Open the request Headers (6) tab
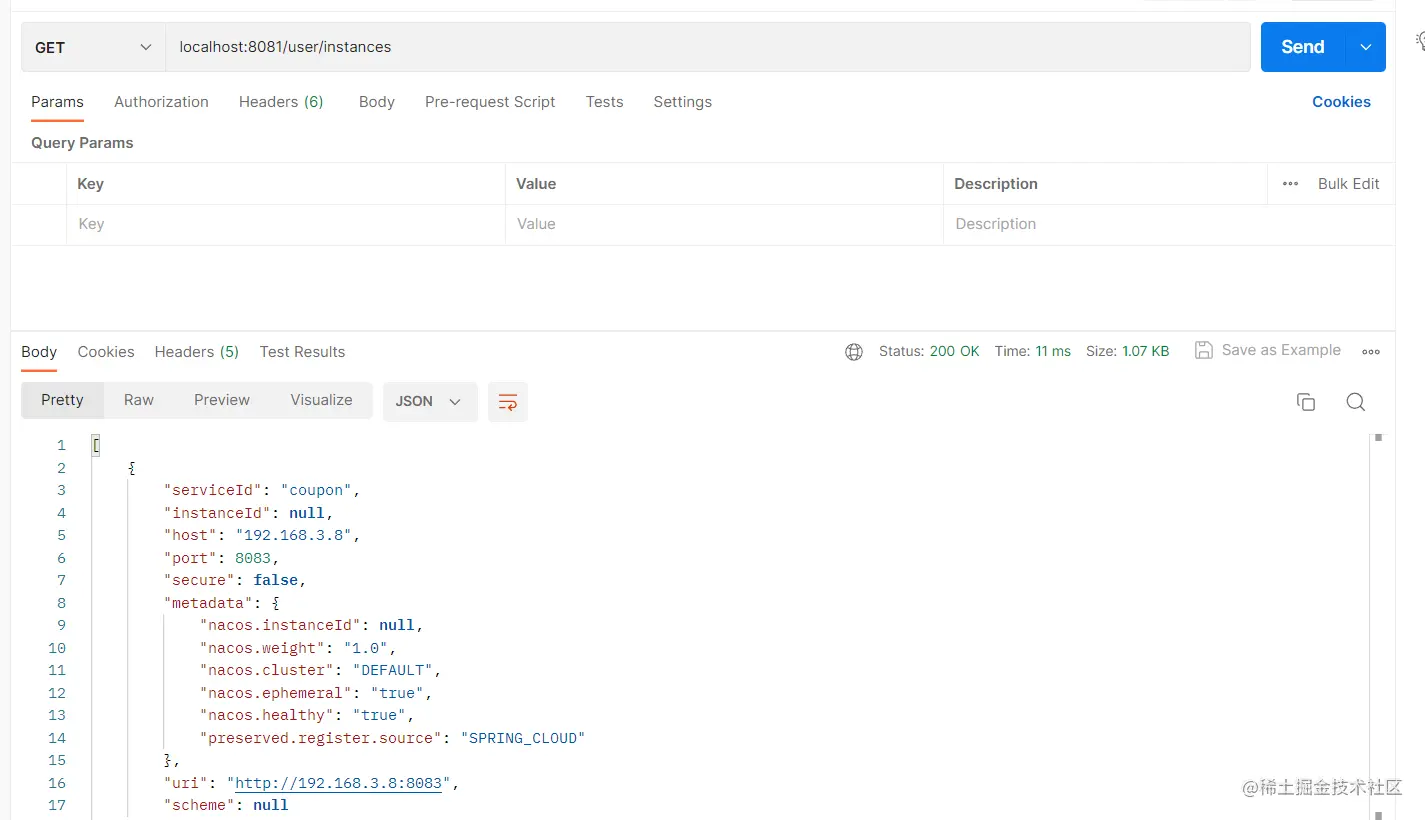Viewport: 1425px width, 820px height. tap(281, 102)
